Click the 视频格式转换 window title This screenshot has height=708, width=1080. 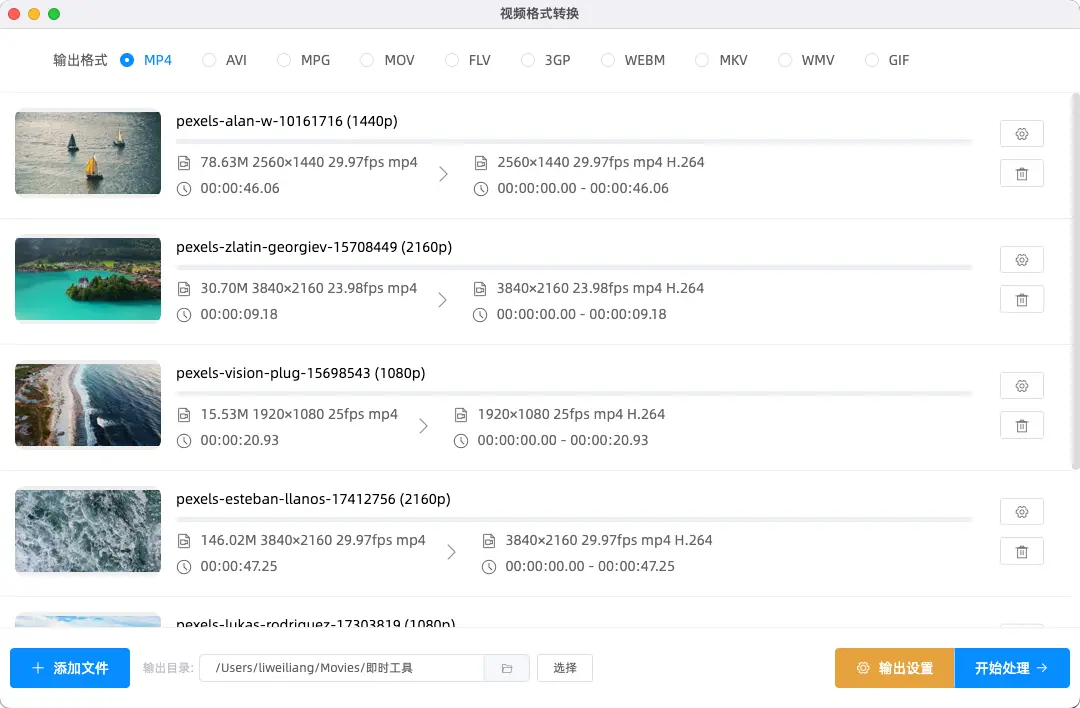coord(539,14)
